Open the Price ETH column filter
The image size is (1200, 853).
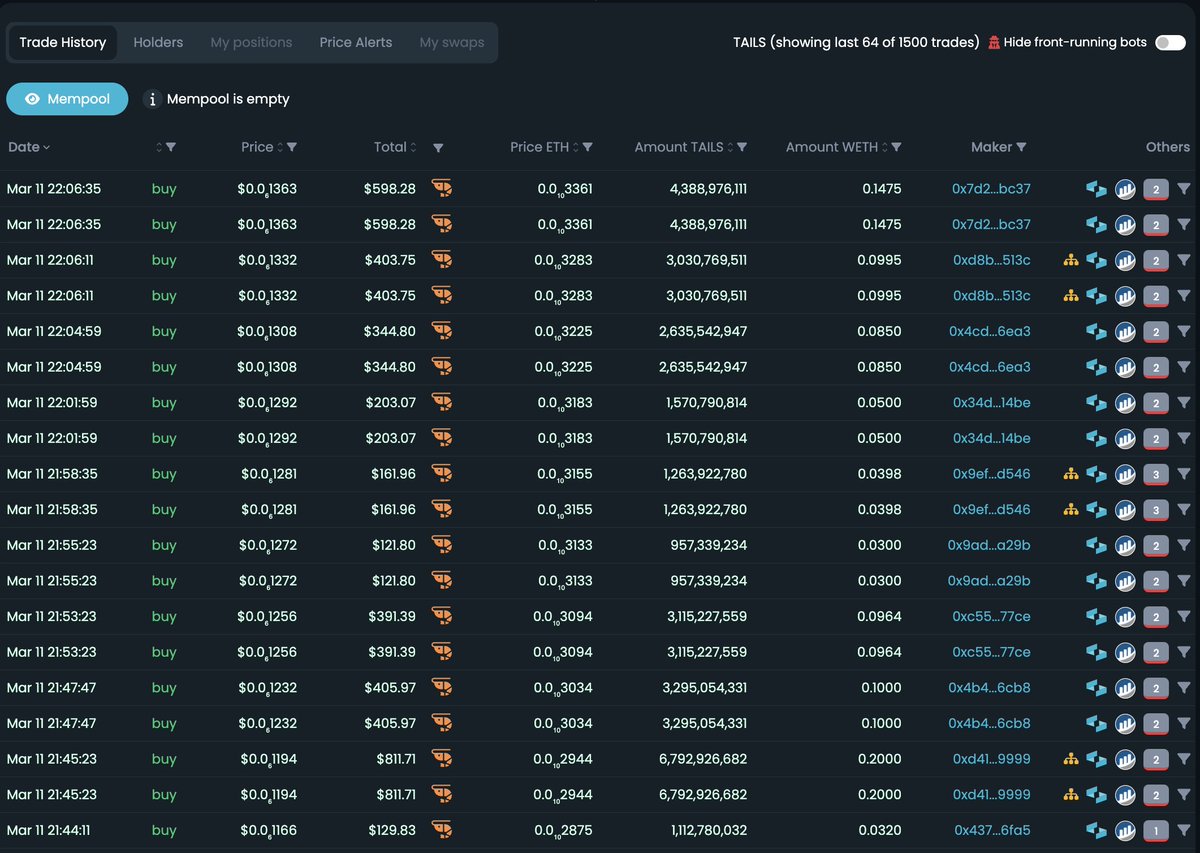click(588, 147)
